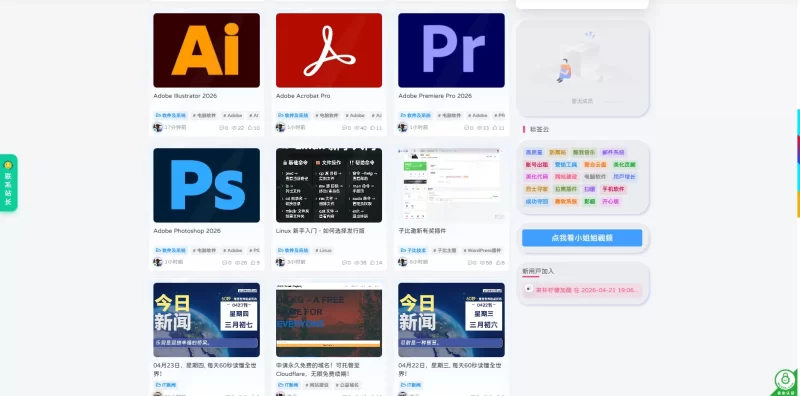Click author avatar on Adobe Premiere Pro card

[x=403, y=128]
